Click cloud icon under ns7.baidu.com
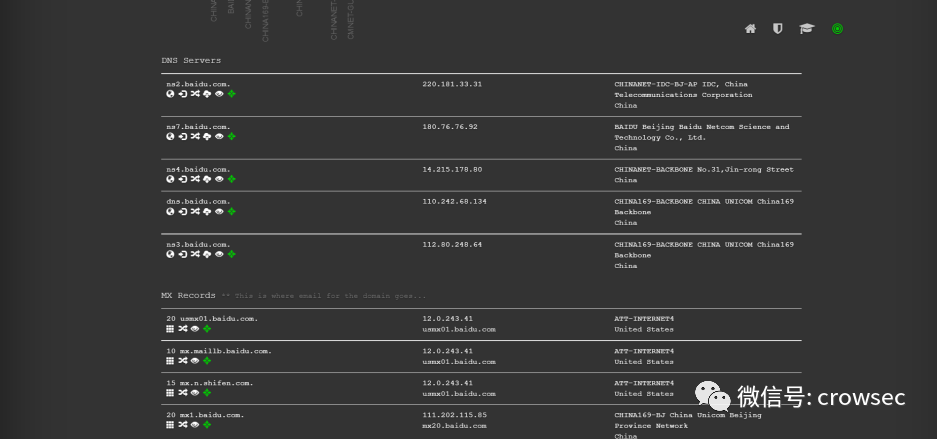This screenshot has height=439, width=937. coord(207,136)
